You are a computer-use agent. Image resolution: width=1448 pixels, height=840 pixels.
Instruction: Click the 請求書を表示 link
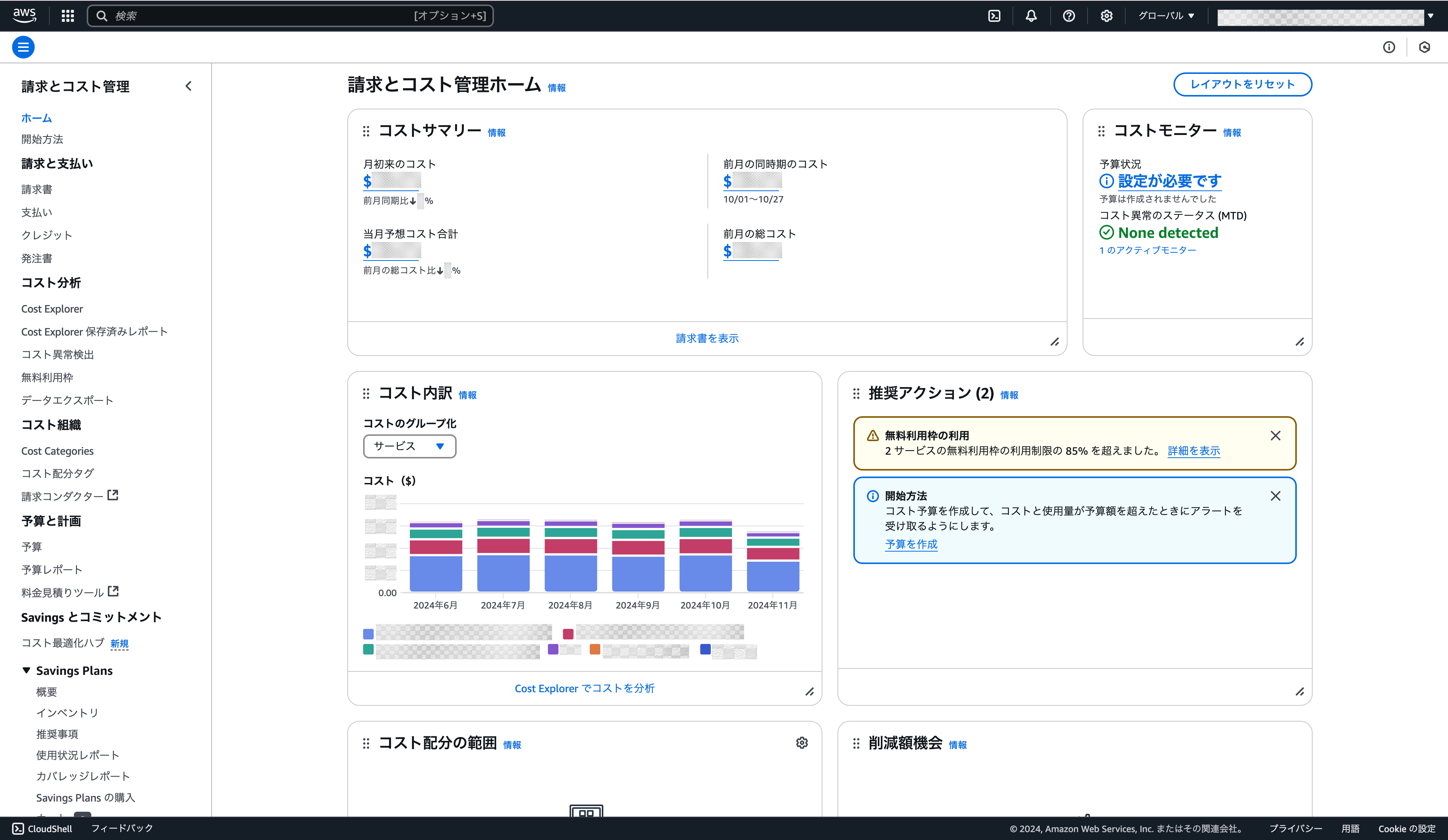(x=707, y=339)
